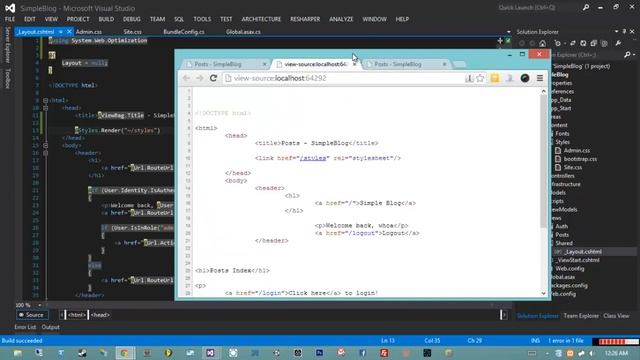Click Visual Studio icon in Windows taskbar
The height and width of the screenshot is (360, 640).
[210, 353]
